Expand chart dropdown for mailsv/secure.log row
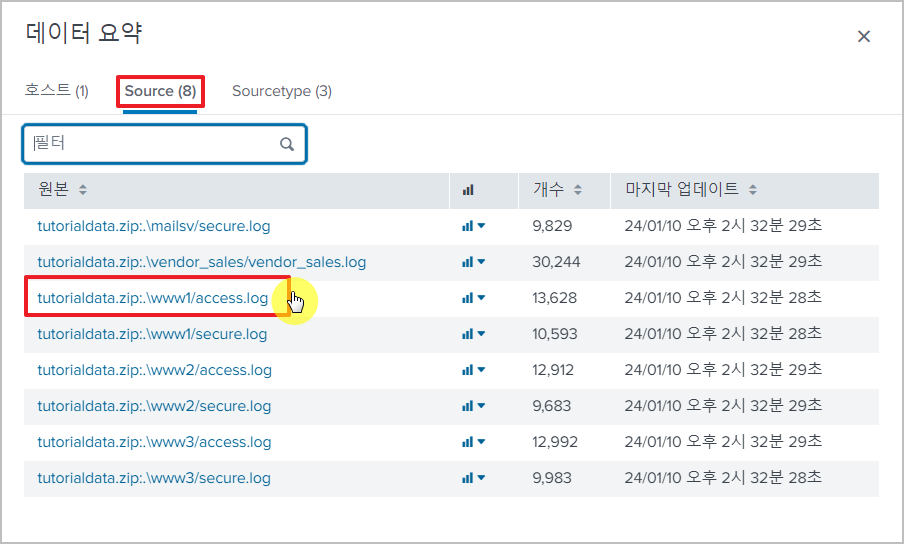The height and width of the screenshot is (544, 904). coord(473,226)
